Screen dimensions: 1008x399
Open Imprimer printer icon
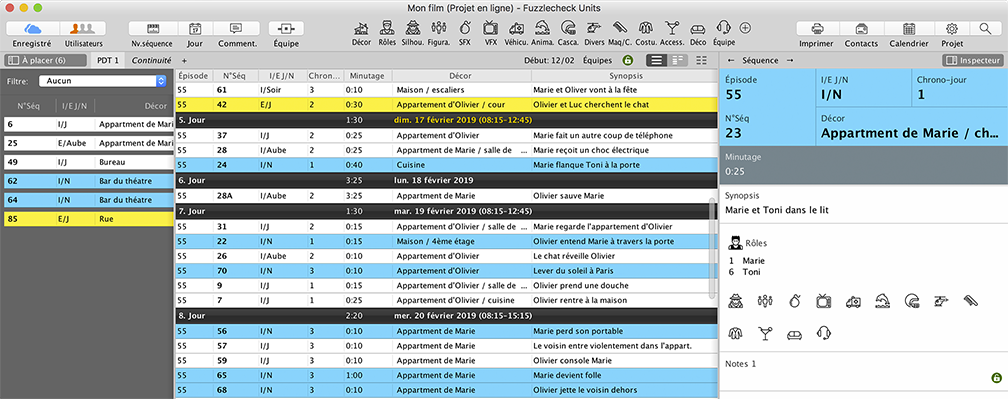(x=817, y=29)
